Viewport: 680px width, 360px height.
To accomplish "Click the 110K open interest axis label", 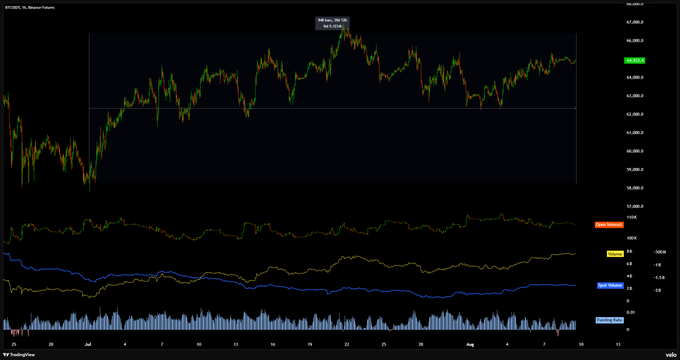I will 631,217.
